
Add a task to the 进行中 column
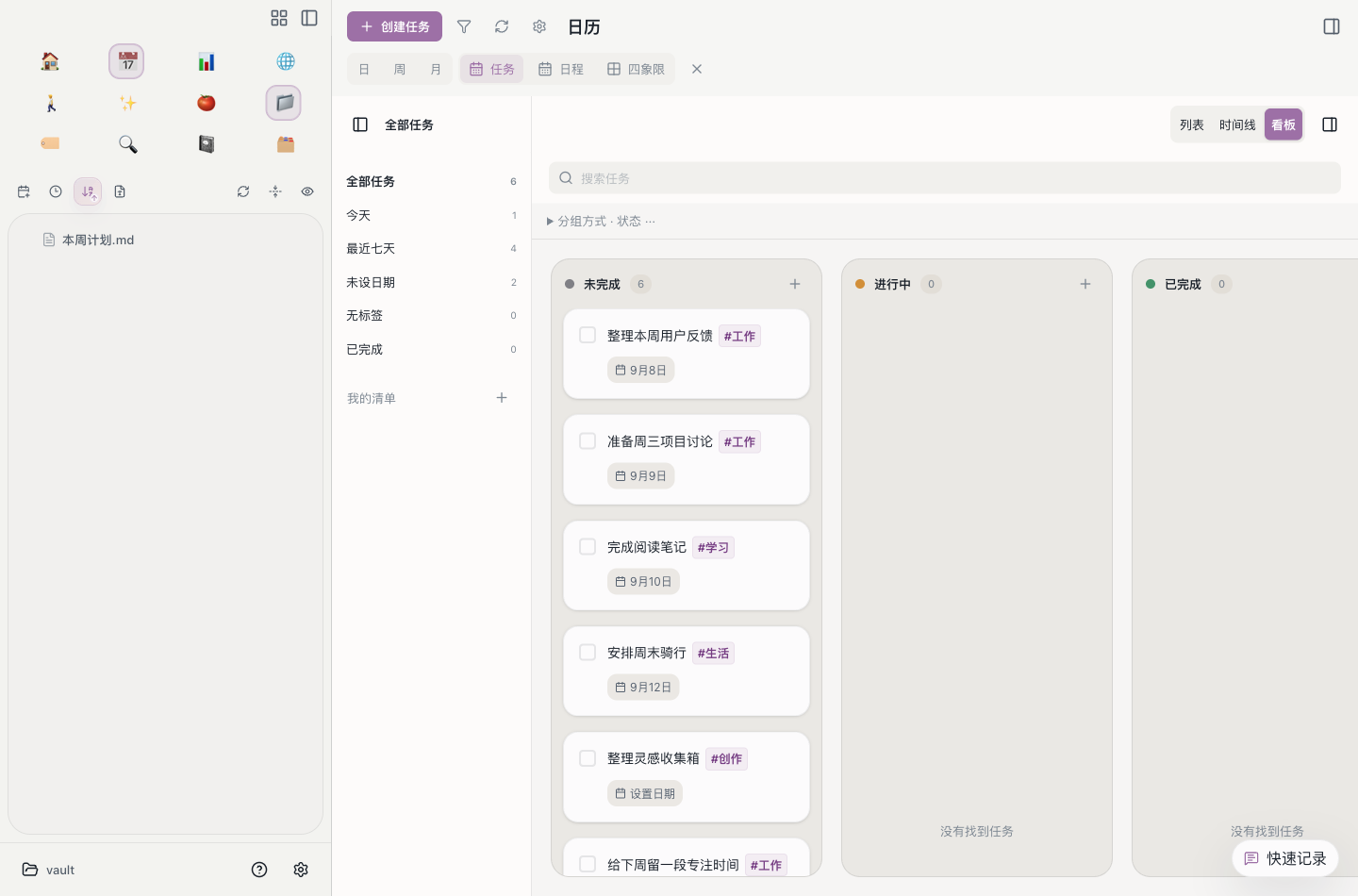click(1085, 284)
